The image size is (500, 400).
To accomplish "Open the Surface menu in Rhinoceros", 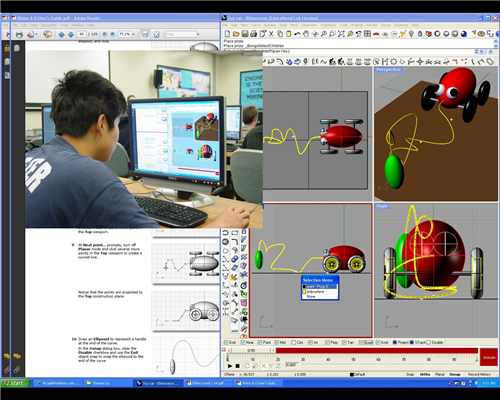I will pos(270,25).
